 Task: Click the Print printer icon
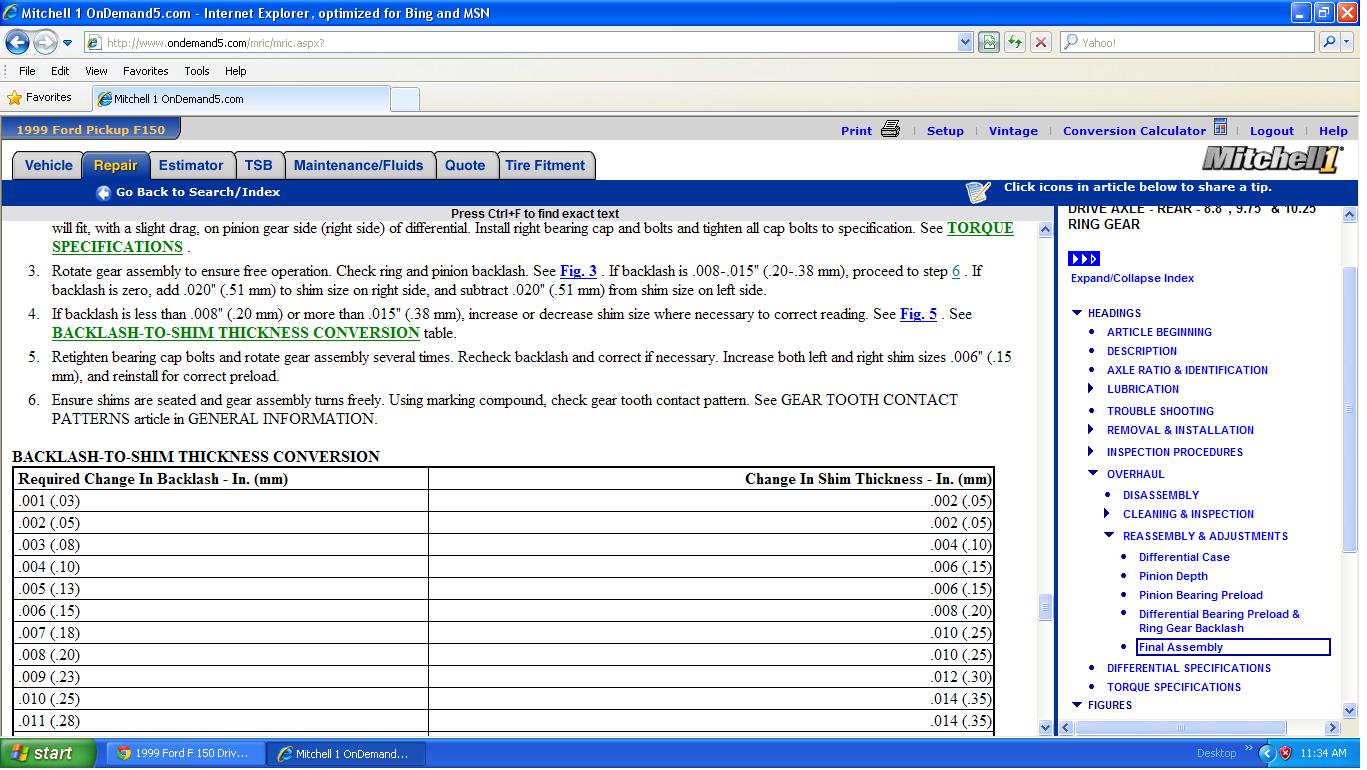click(890, 130)
